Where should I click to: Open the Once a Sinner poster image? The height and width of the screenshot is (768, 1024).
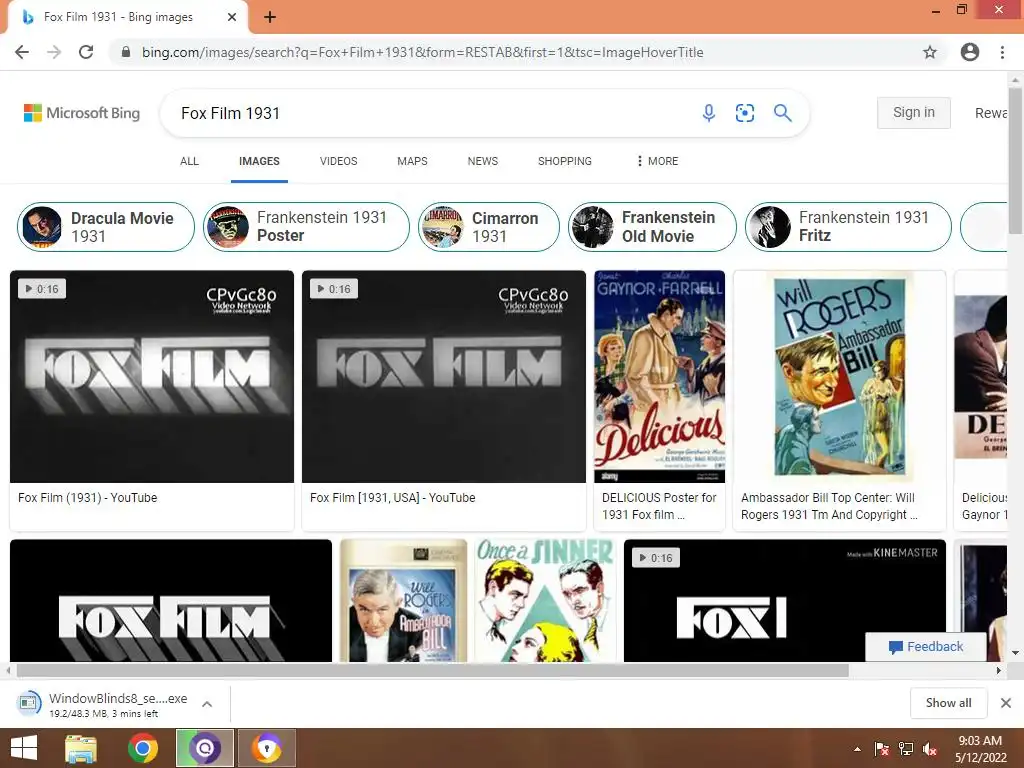(x=545, y=601)
